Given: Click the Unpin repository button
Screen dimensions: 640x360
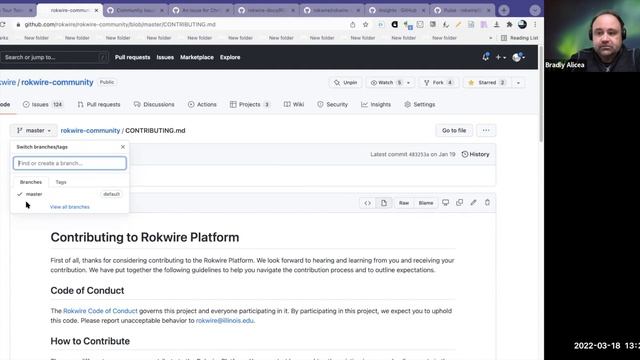Looking at the screenshot, I should pyautogui.click(x=345, y=82).
